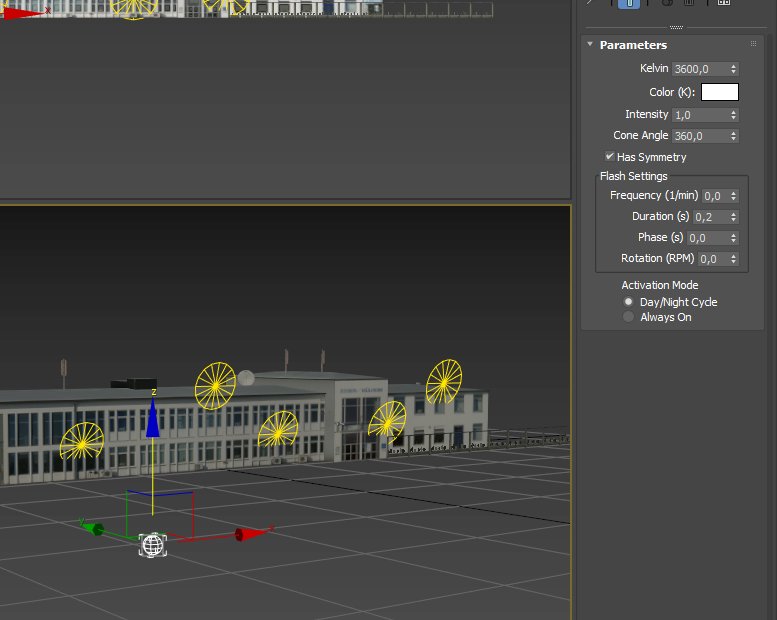Select the globe helper object at gizmo origin
This screenshot has height=620, width=777.
(x=152, y=545)
